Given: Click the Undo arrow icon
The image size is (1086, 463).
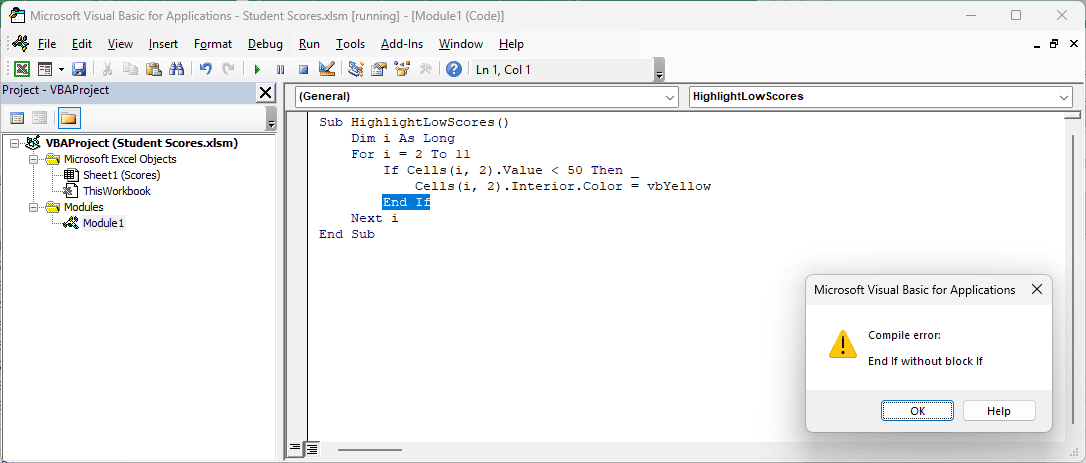Looking at the screenshot, I should click(x=205, y=69).
